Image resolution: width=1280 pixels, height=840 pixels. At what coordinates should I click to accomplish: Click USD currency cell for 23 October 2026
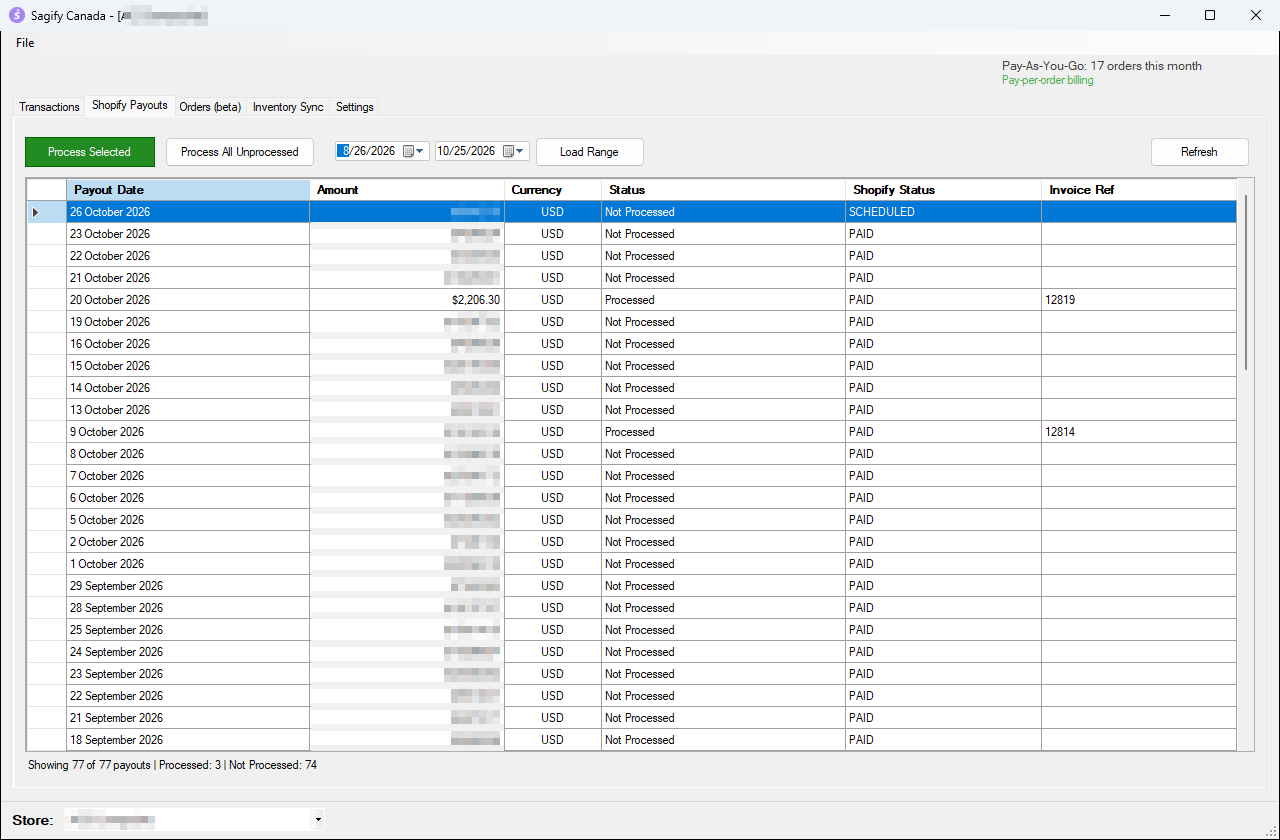pyautogui.click(x=553, y=234)
